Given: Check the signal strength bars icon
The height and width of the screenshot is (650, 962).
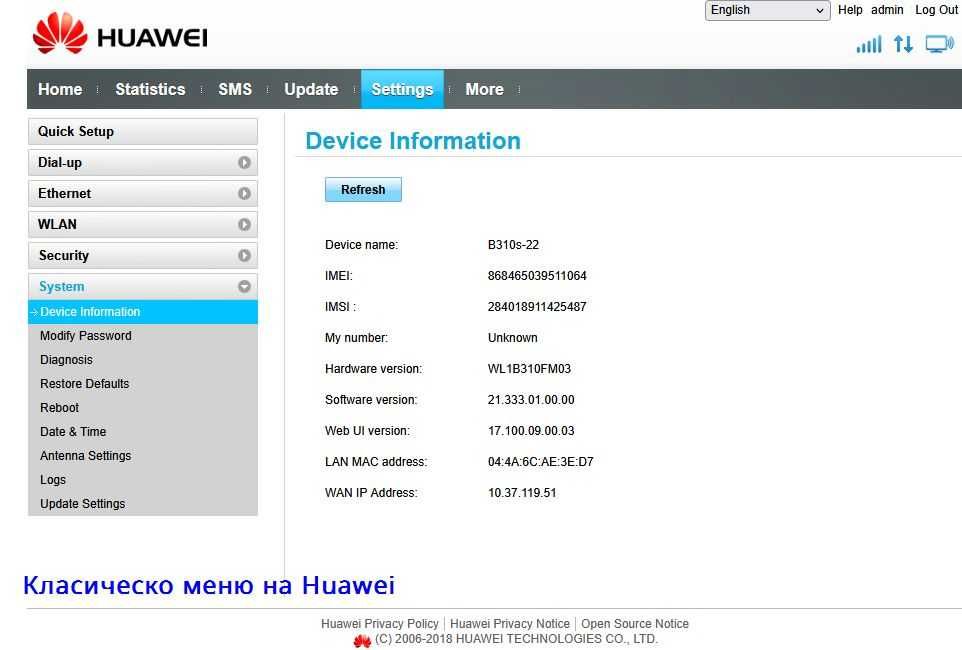Looking at the screenshot, I should [869, 44].
